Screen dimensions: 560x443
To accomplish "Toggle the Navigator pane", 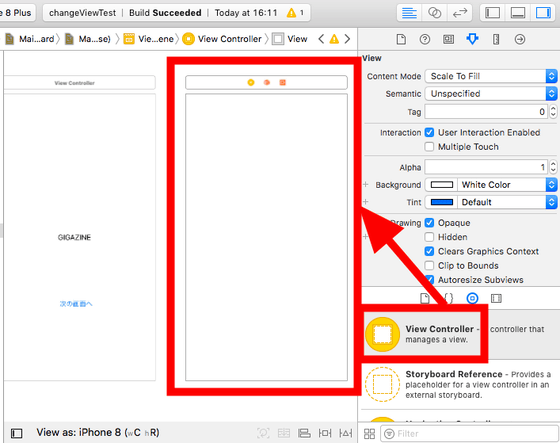I will pyautogui.click(x=492, y=13).
